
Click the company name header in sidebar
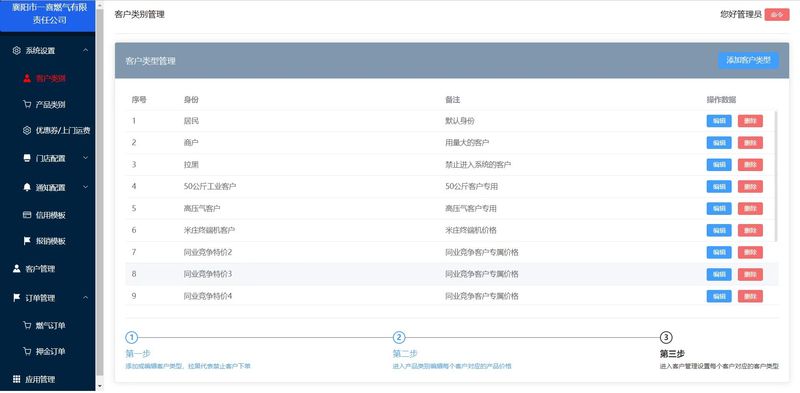(x=49, y=14)
